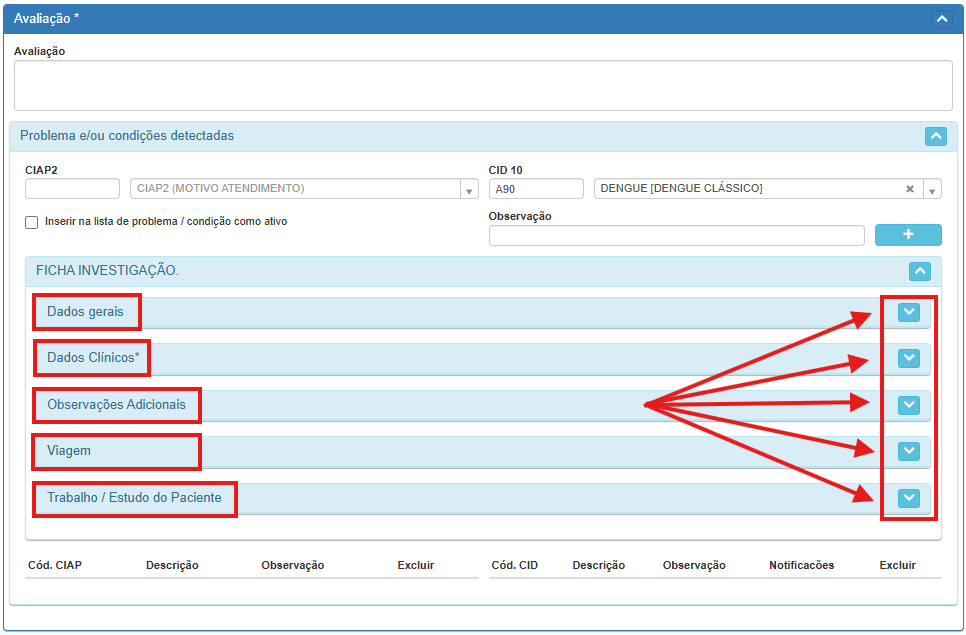The image size is (966, 635).
Task: Expand the Viagem section chevron
Action: (x=908, y=451)
